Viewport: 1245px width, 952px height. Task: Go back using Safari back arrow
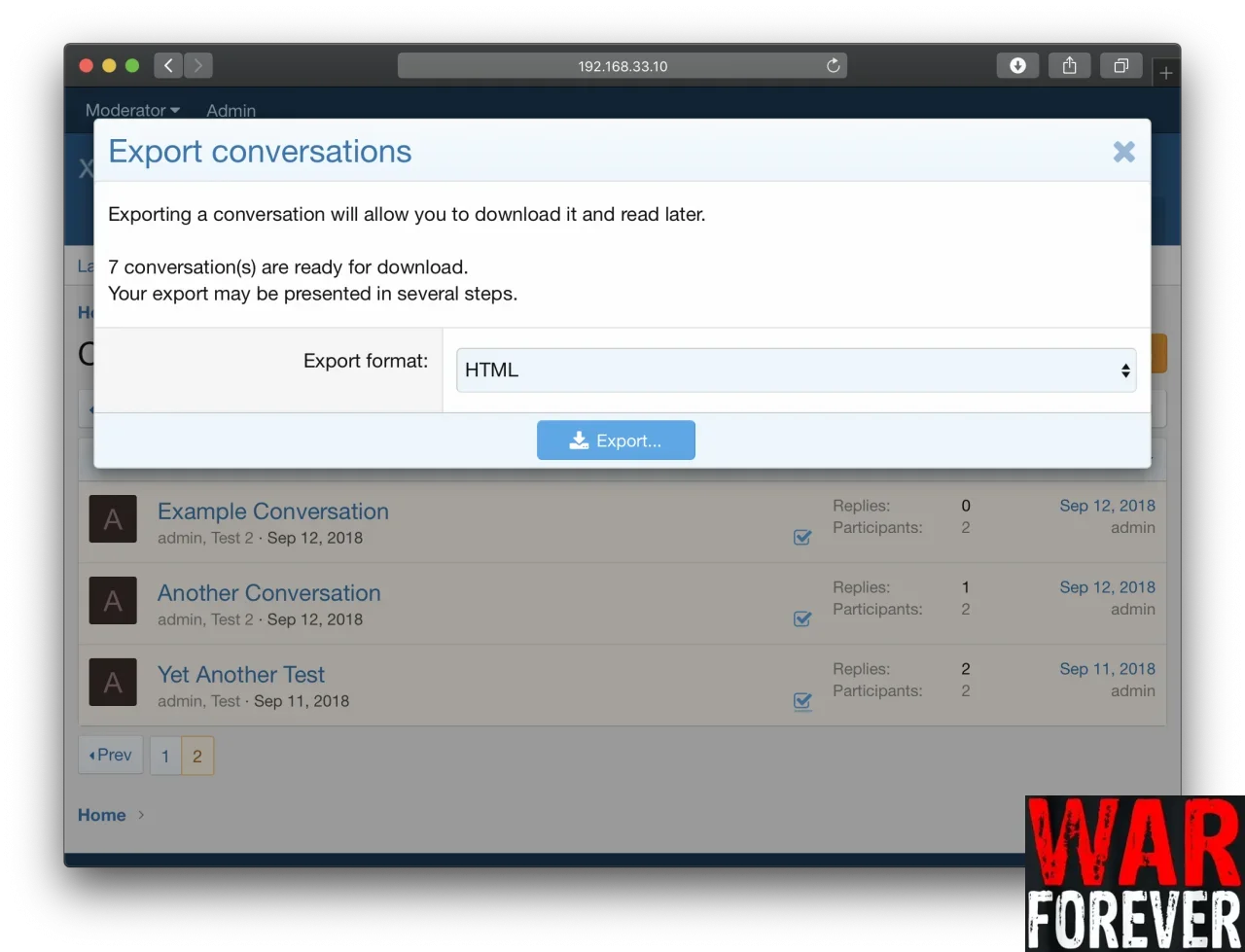[168, 65]
